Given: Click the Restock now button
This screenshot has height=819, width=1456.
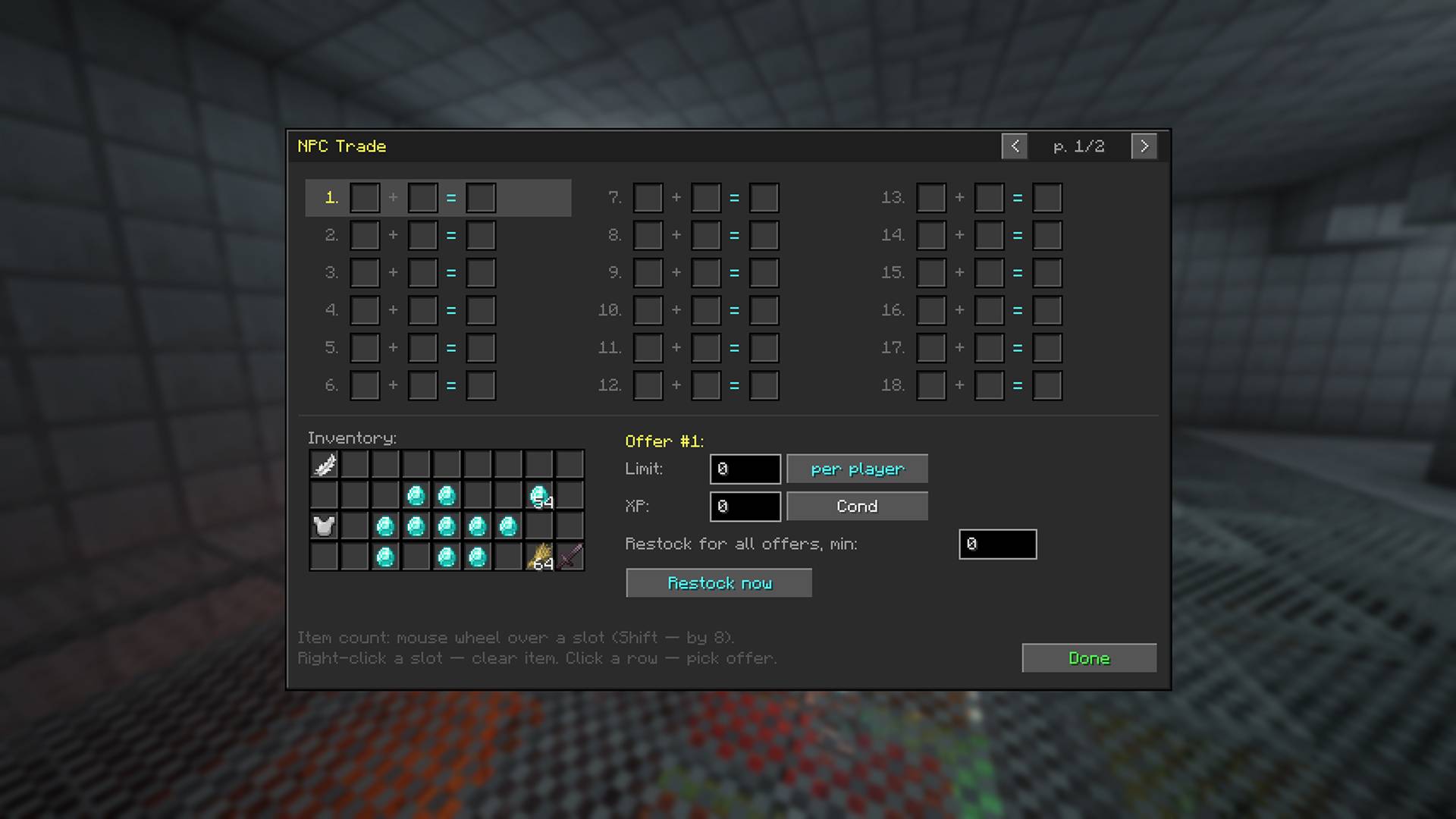Looking at the screenshot, I should coord(719,582).
